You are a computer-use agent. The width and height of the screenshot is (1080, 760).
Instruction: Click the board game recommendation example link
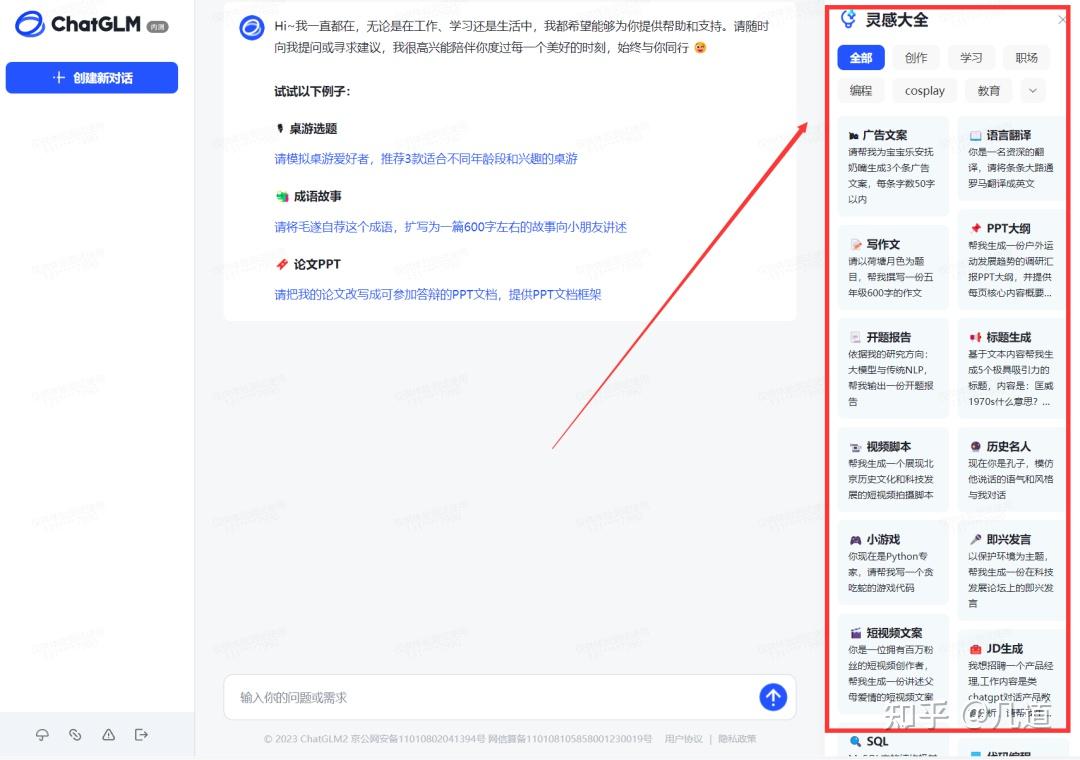click(426, 159)
